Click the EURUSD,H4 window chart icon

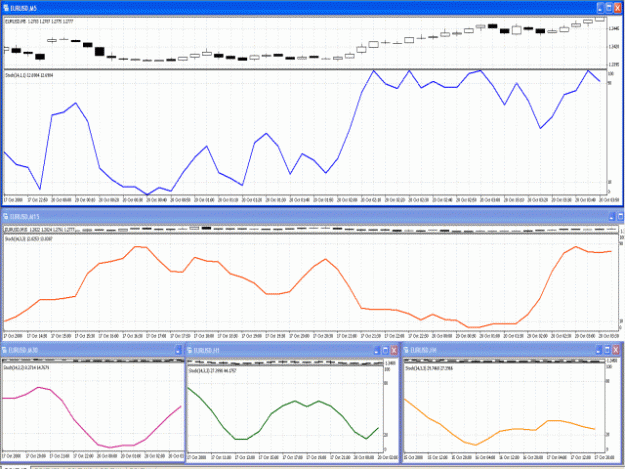[406, 350]
